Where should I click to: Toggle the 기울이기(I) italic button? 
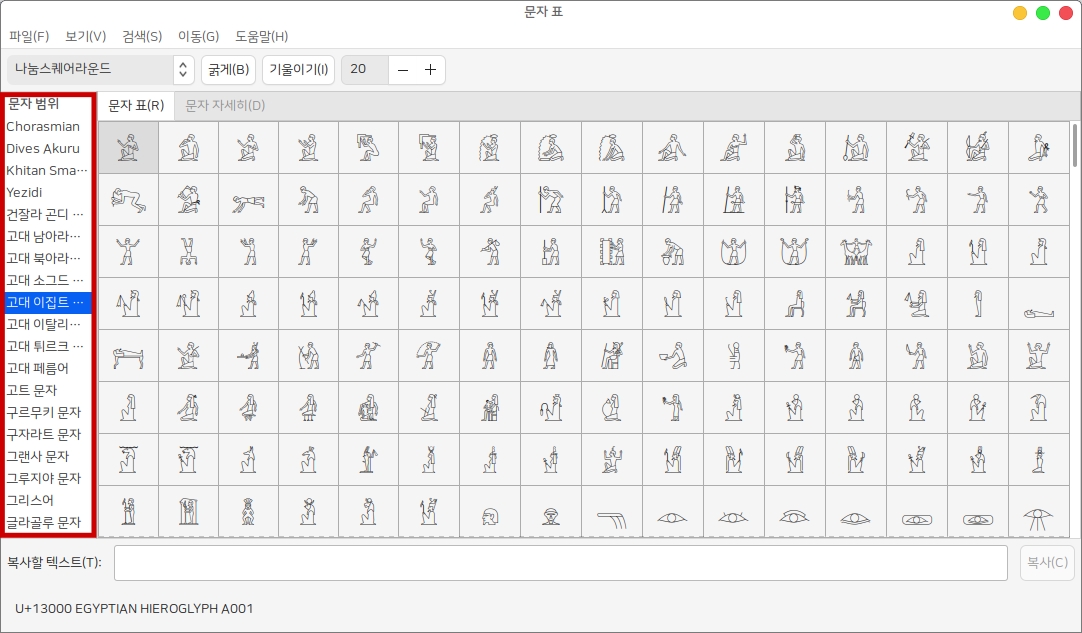click(x=298, y=69)
